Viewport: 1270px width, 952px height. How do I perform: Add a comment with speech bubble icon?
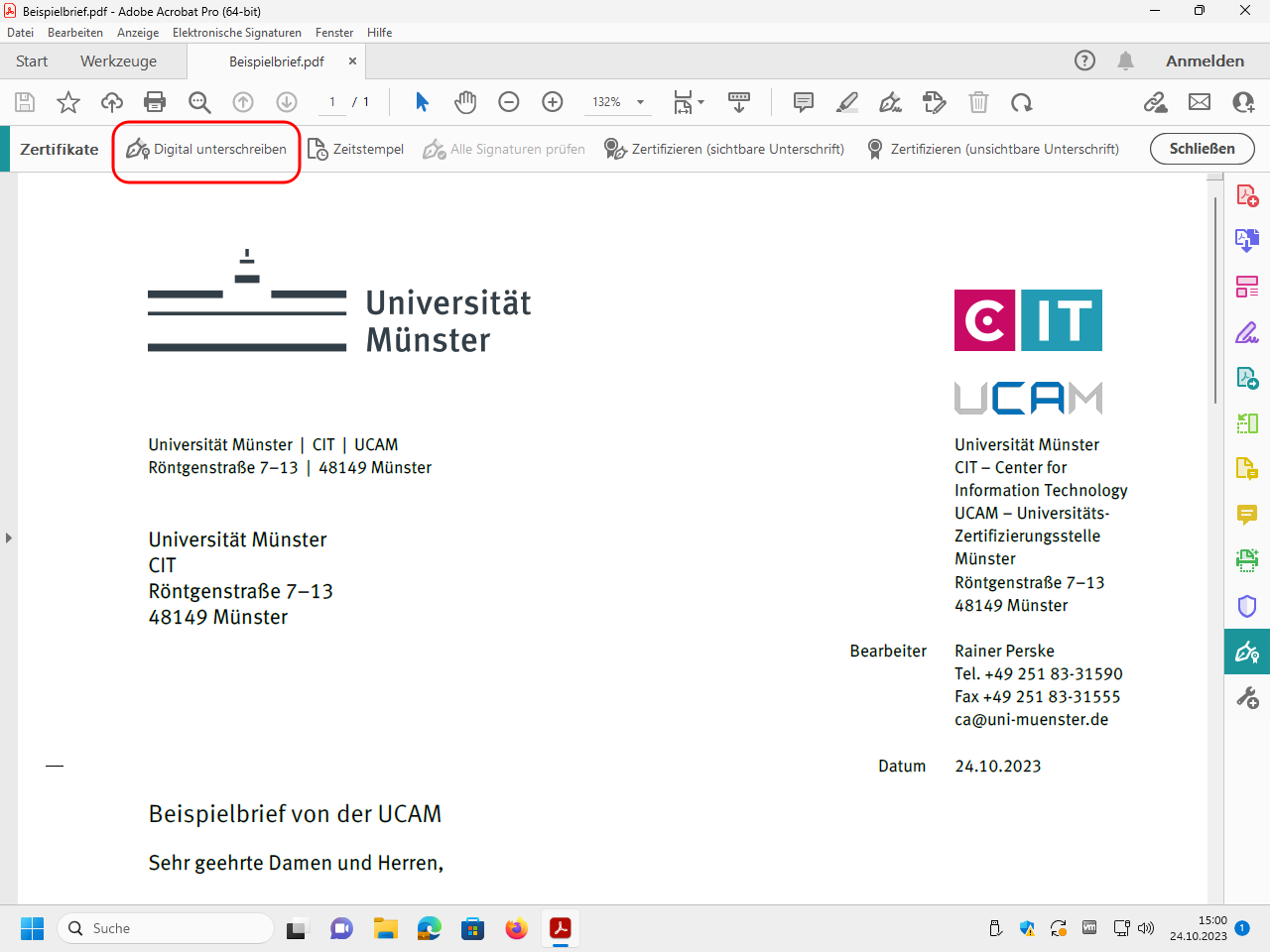804,102
